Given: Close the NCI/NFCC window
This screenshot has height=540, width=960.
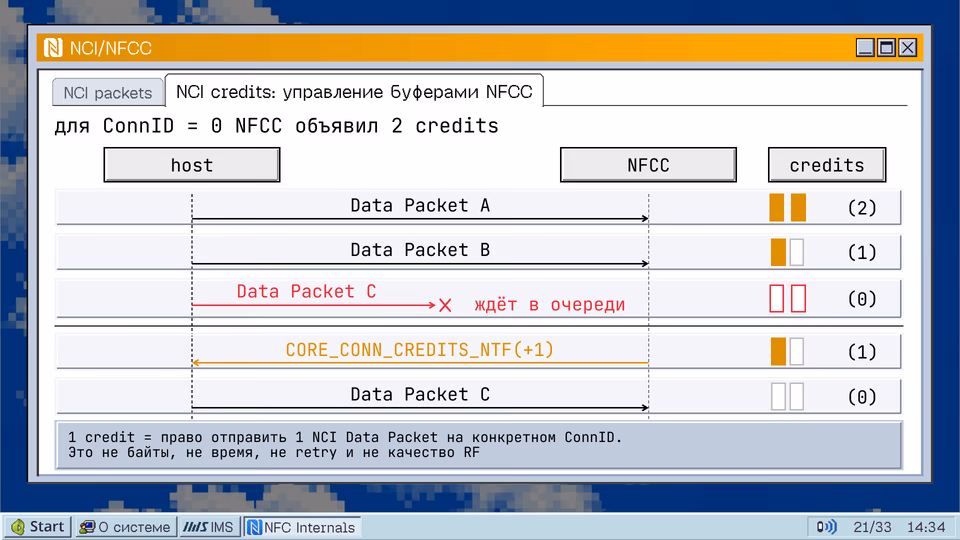Looking at the screenshot, I should tap(907, 47).
